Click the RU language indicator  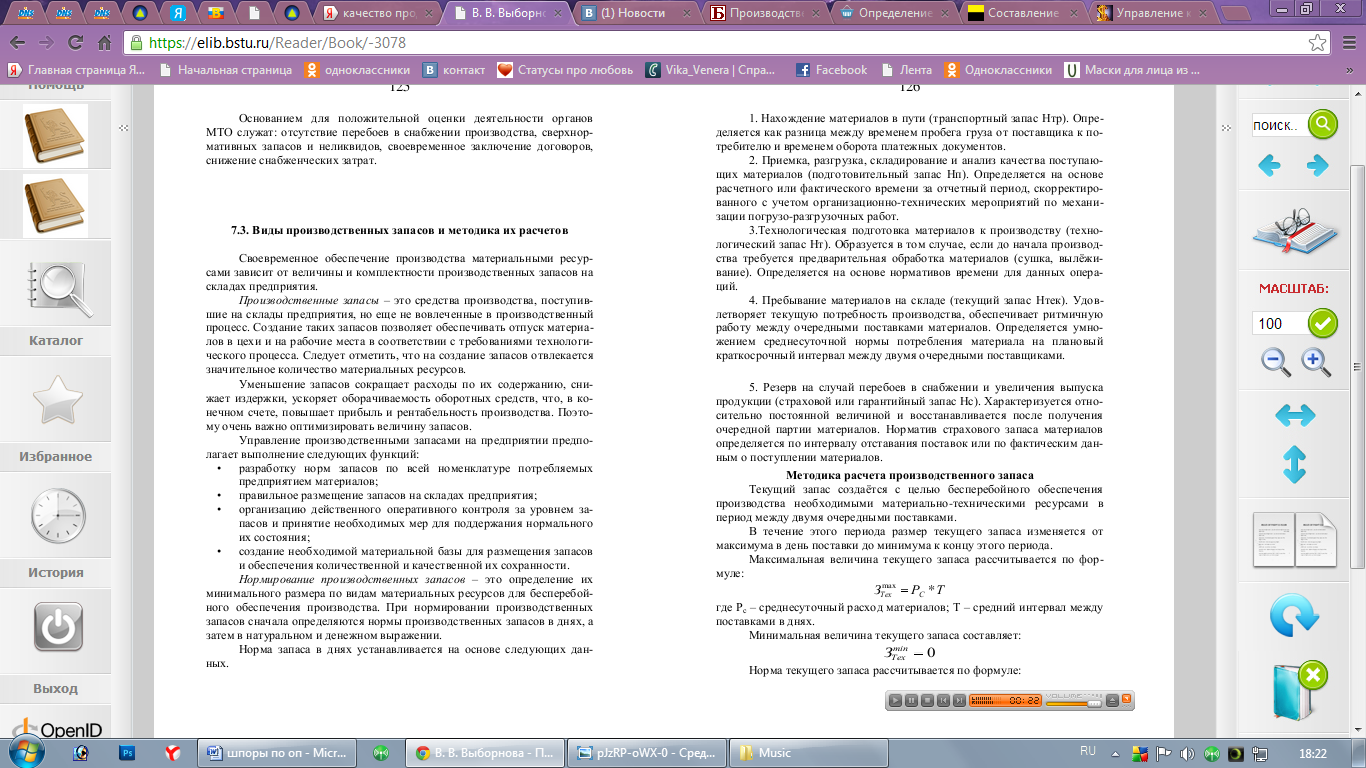click(1088, 751)
